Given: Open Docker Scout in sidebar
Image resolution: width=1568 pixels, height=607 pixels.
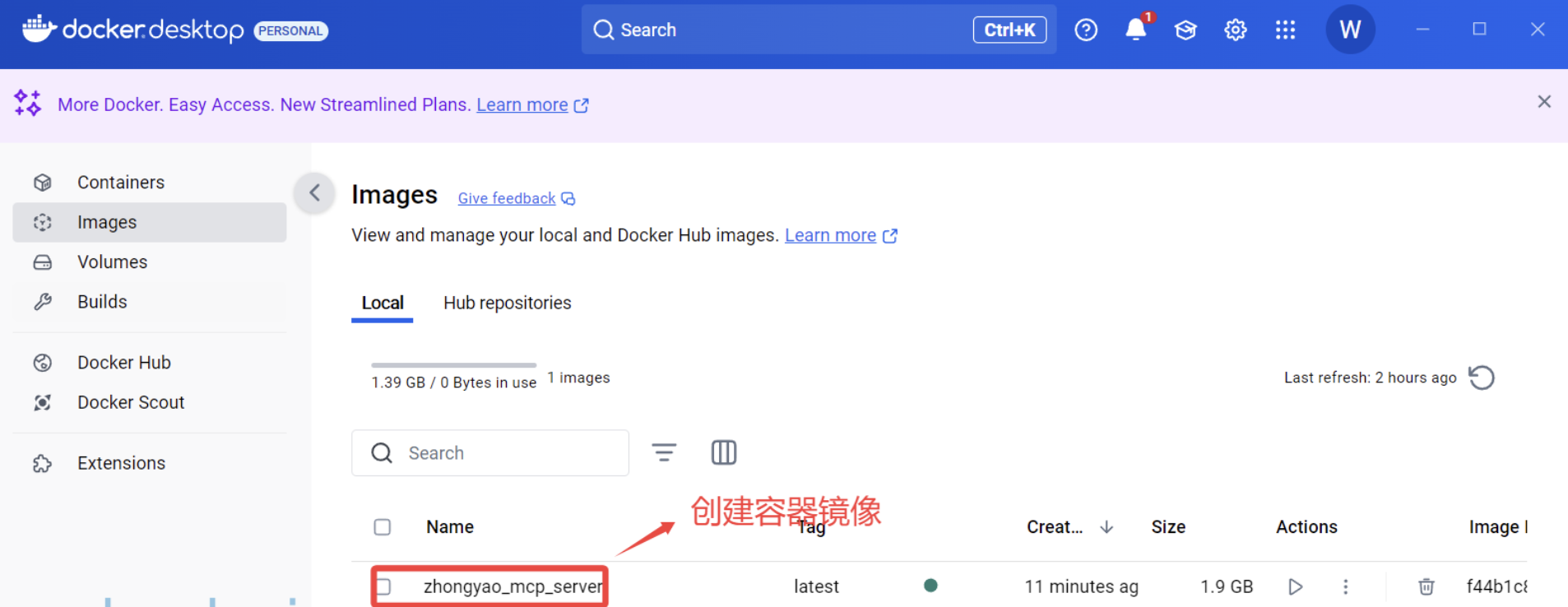Looking at the screenshot, I should [150, 402].
